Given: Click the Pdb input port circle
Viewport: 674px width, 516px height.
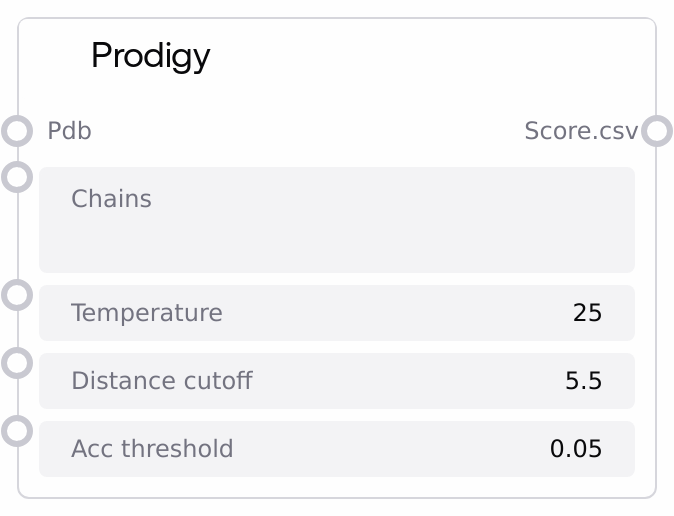Looking at the screenshot, I should click(17, 131).
